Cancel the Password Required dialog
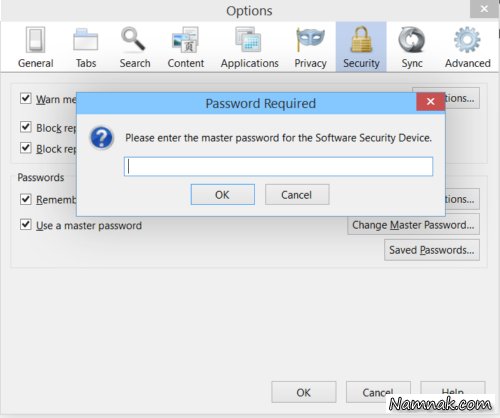500x418 pixels. click(x=297, y=195)
